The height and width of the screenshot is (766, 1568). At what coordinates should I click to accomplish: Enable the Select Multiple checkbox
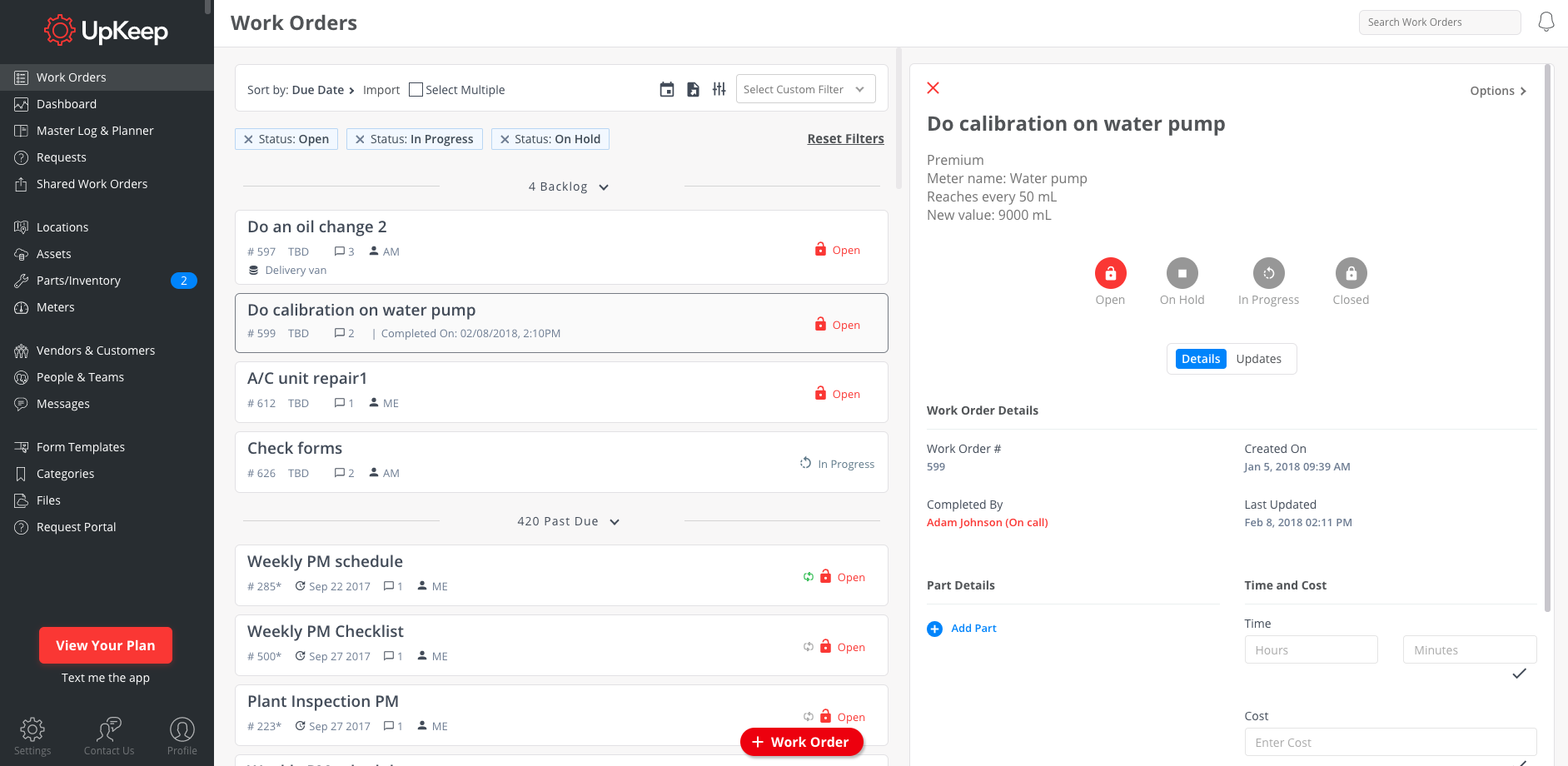pyautogui.click(x=416, y=90)
